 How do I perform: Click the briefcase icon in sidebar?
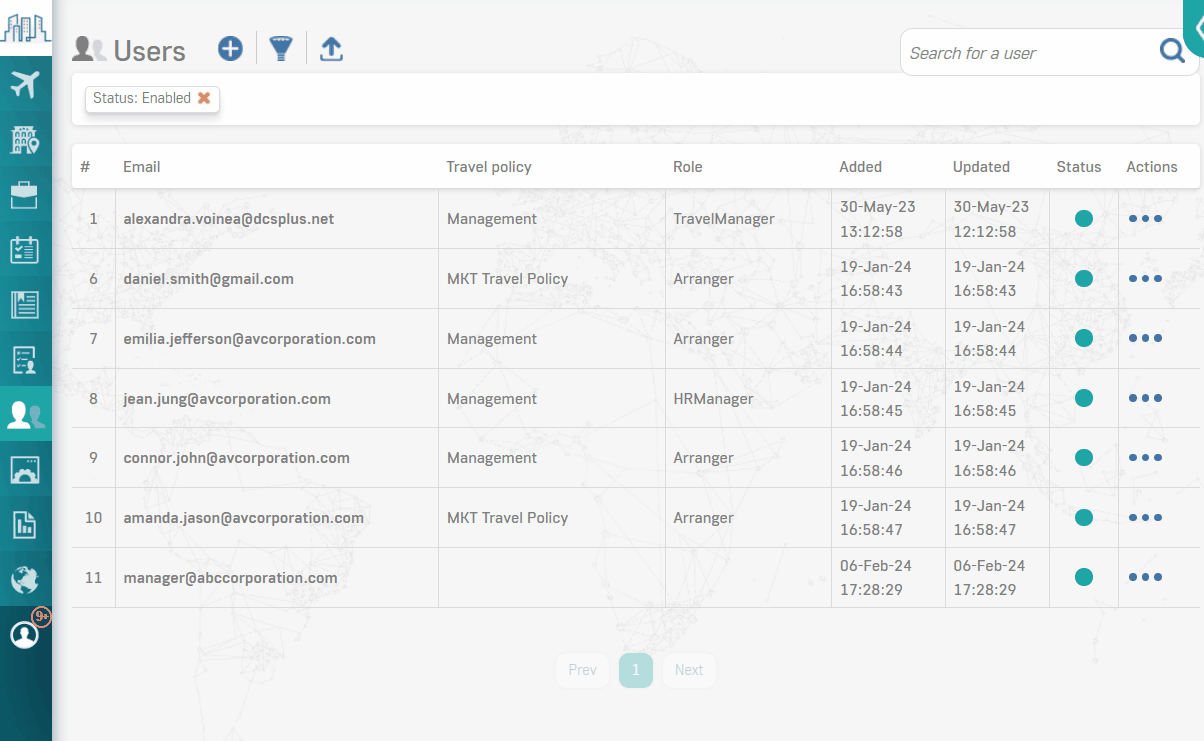click(x=25, y=195)
